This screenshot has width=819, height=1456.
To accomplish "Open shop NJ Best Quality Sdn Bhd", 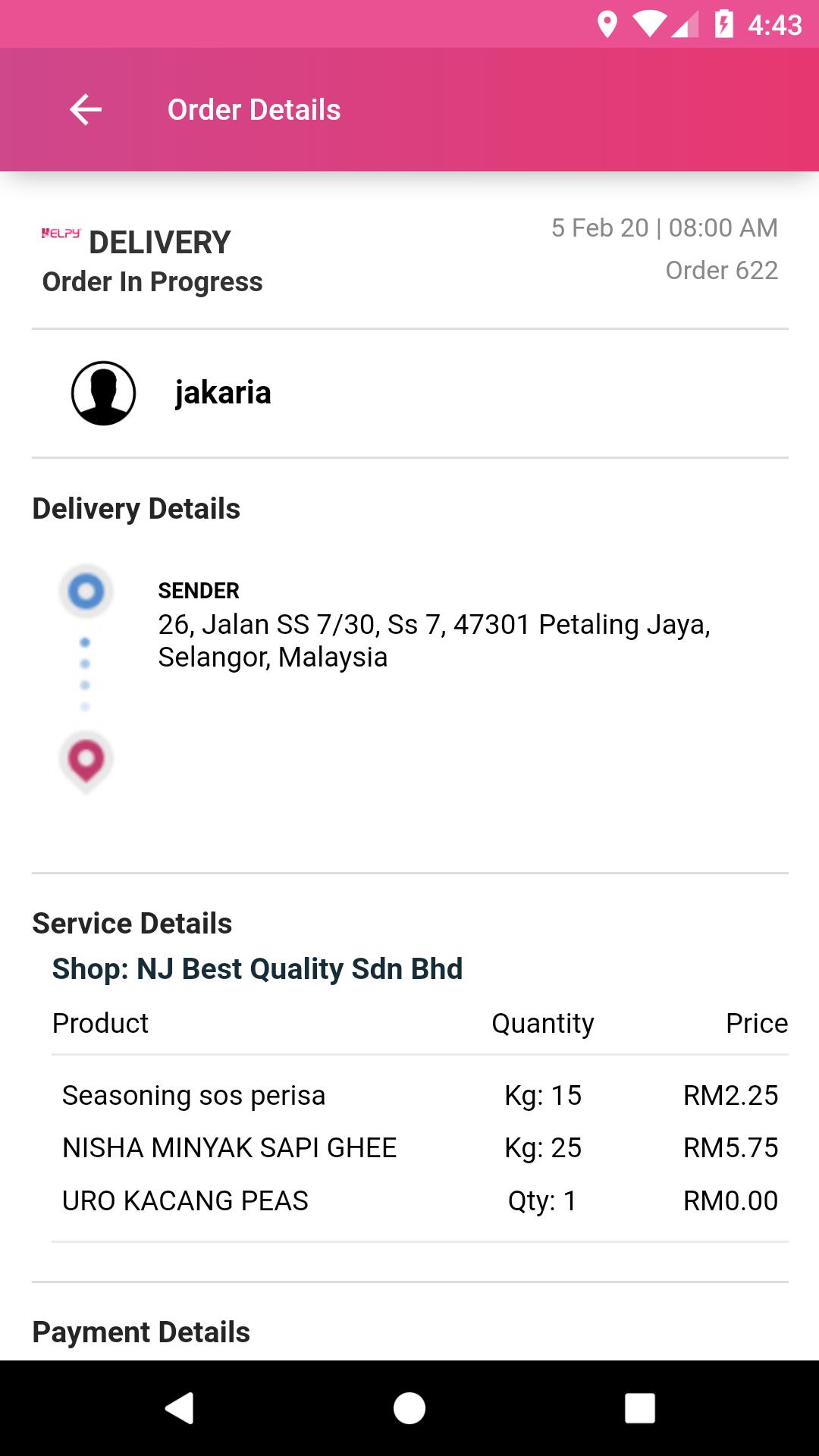I will [257, 969].
